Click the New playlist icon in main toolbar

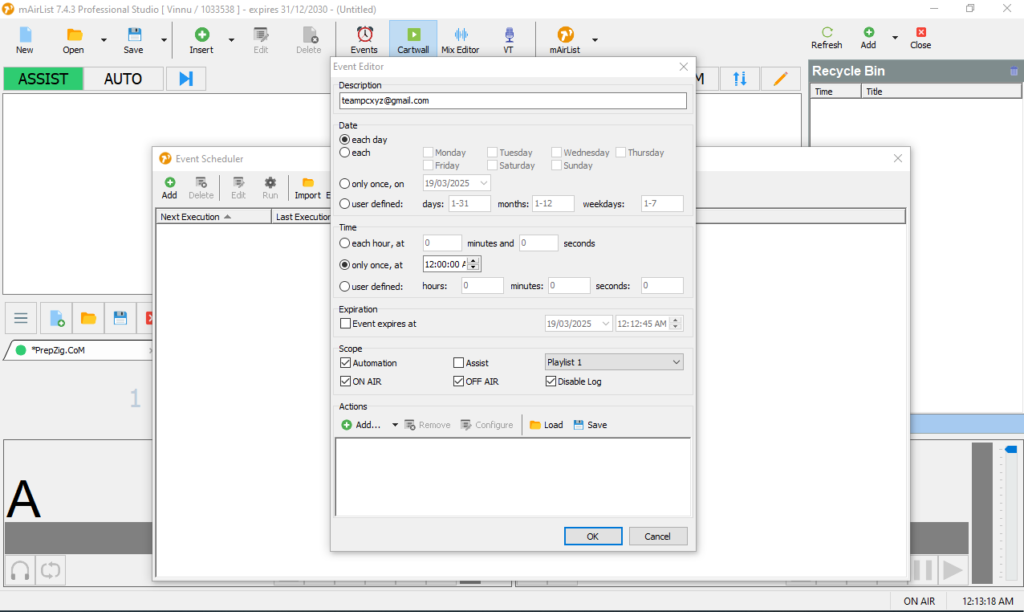(x=25, y=40)
